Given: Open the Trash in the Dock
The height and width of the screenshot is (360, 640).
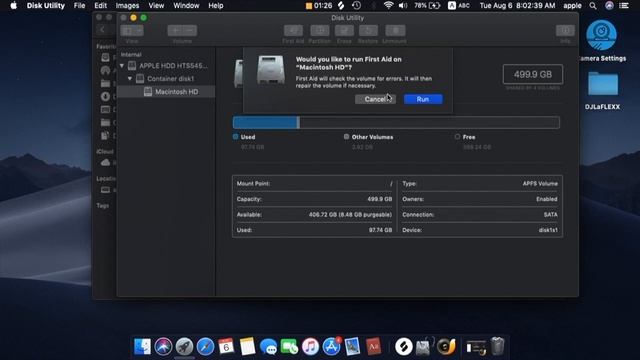Looking at the screenshot, I should point(497,347).
